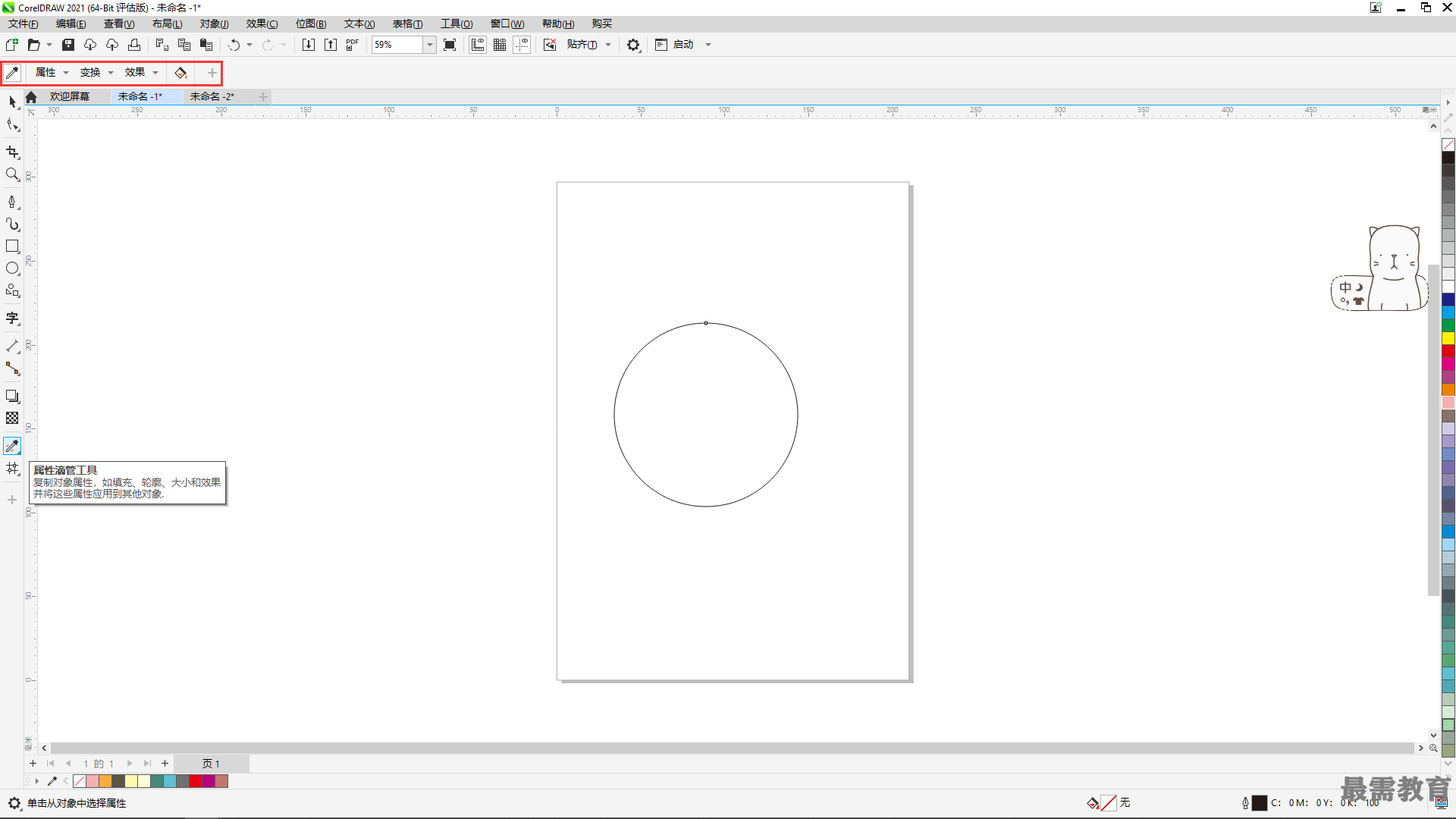Click the Publish to PDF icon
Screen dimensions: 1456x819
coord(352,45)
